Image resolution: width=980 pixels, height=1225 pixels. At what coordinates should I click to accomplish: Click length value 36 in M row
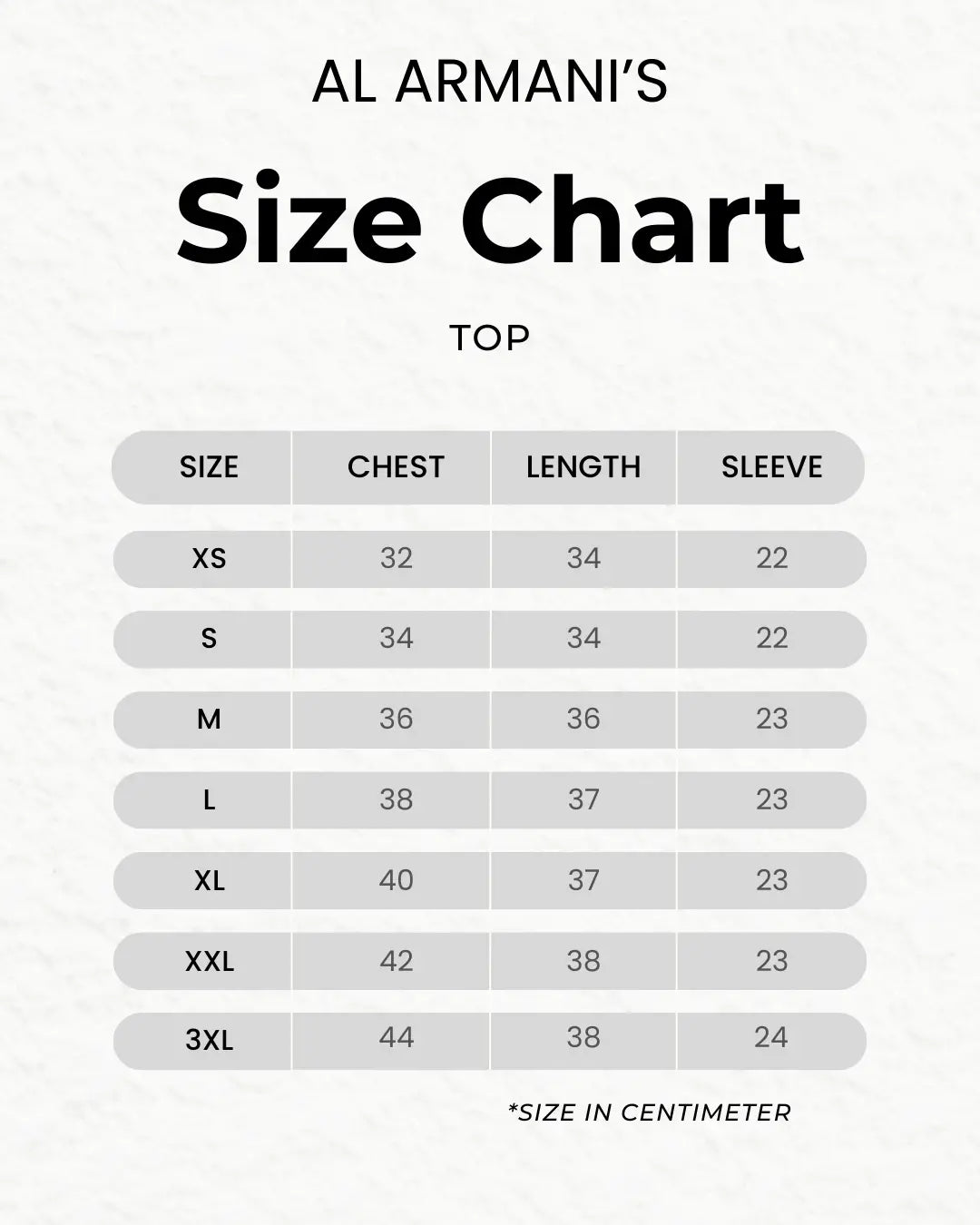pyautogui.click(x=583, y=720)
